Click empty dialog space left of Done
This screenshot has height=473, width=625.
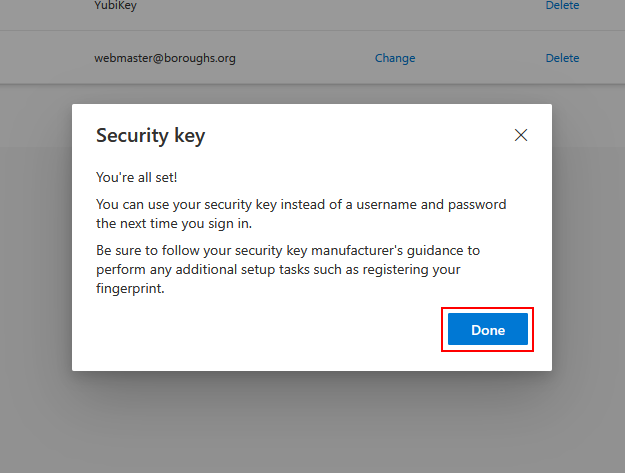260,330
